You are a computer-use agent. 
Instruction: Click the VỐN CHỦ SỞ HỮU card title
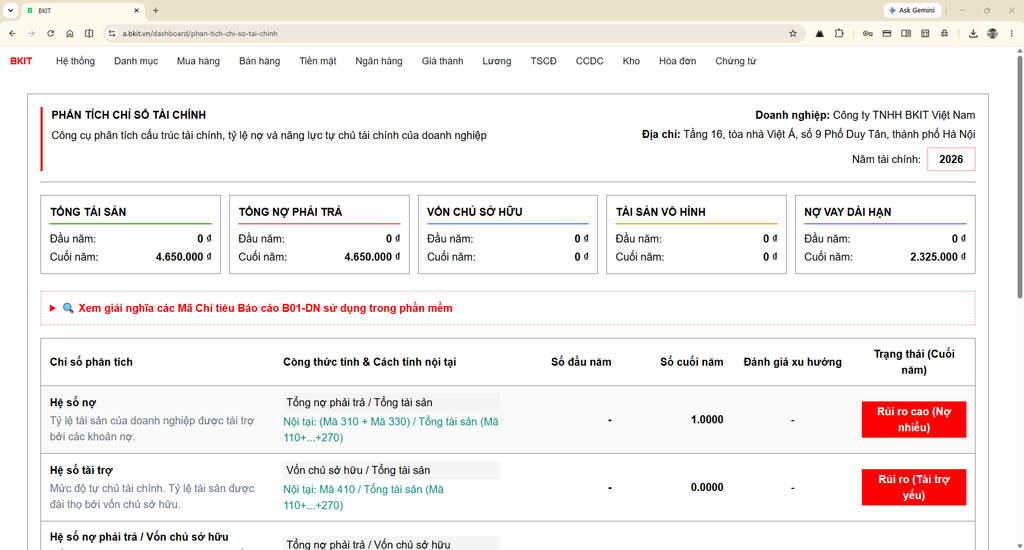click(475, 212)
